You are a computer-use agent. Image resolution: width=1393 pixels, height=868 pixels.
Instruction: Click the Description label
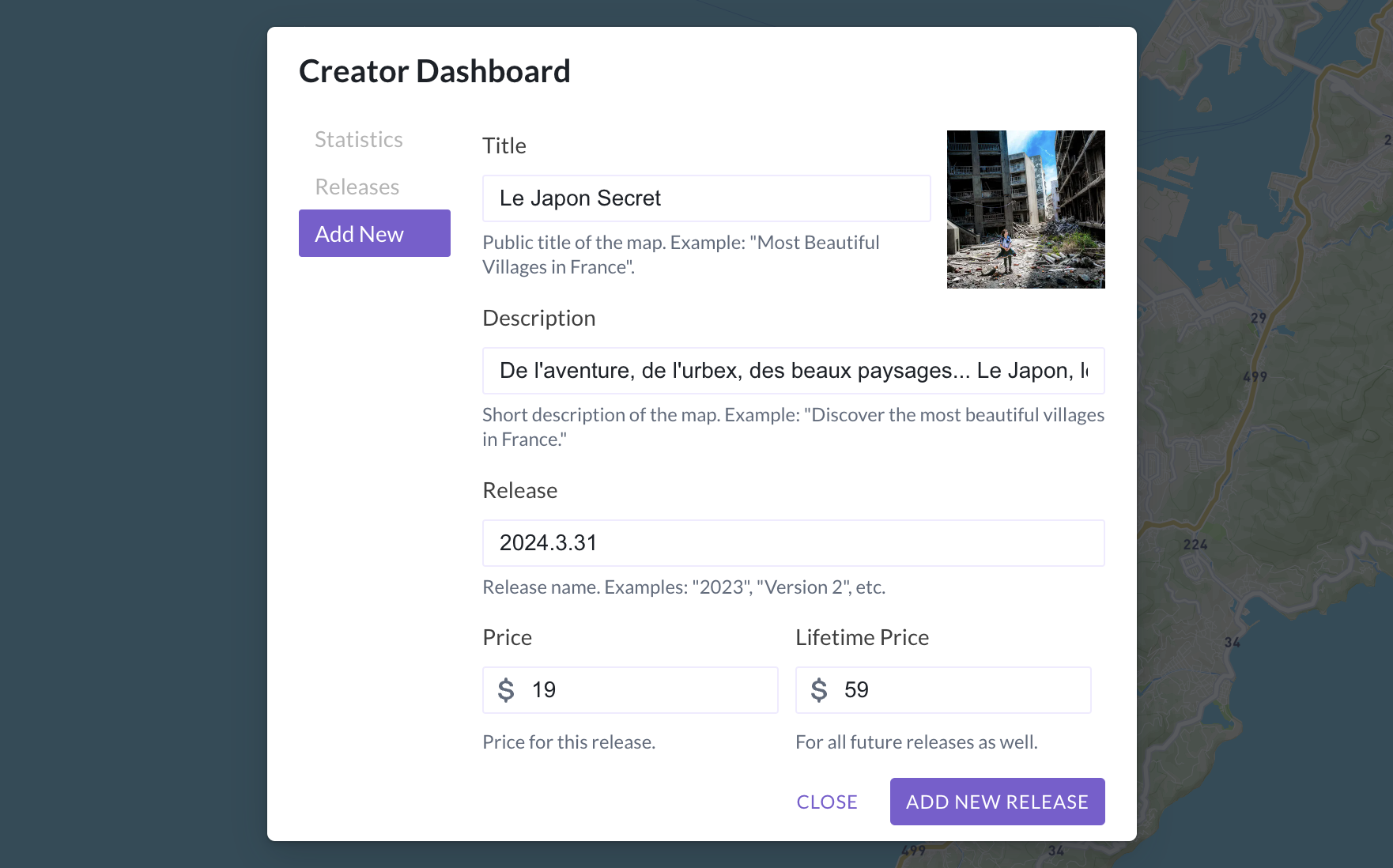click(x=539, y=318)
